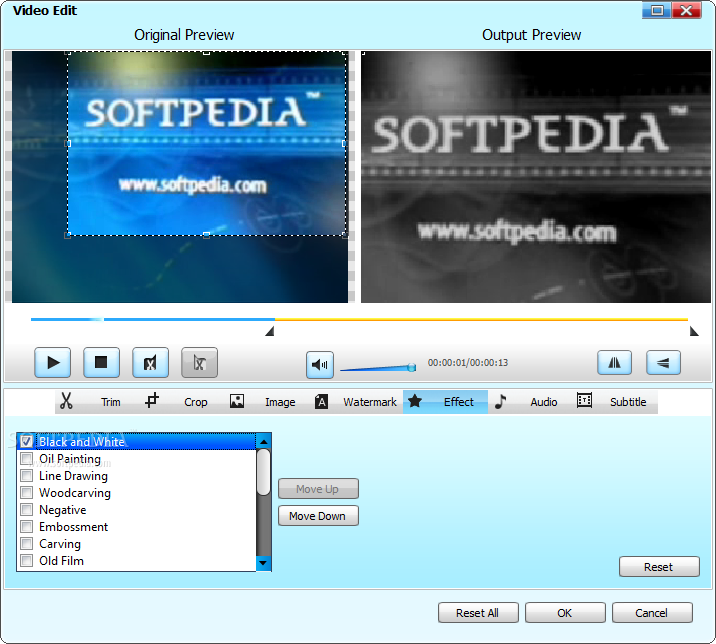The width and height of the screenshot is (716, 644).
Task: Uncheck the Black and White effect
Action: coord(26,441)
